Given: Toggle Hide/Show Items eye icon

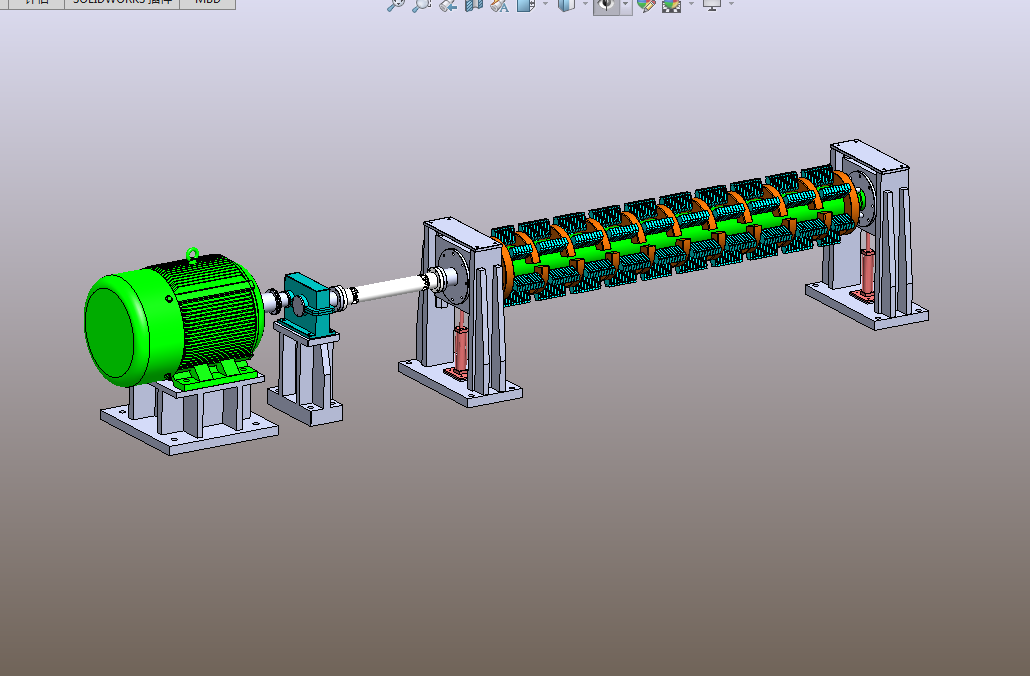Looking at the screenshot, I should 606,5.
